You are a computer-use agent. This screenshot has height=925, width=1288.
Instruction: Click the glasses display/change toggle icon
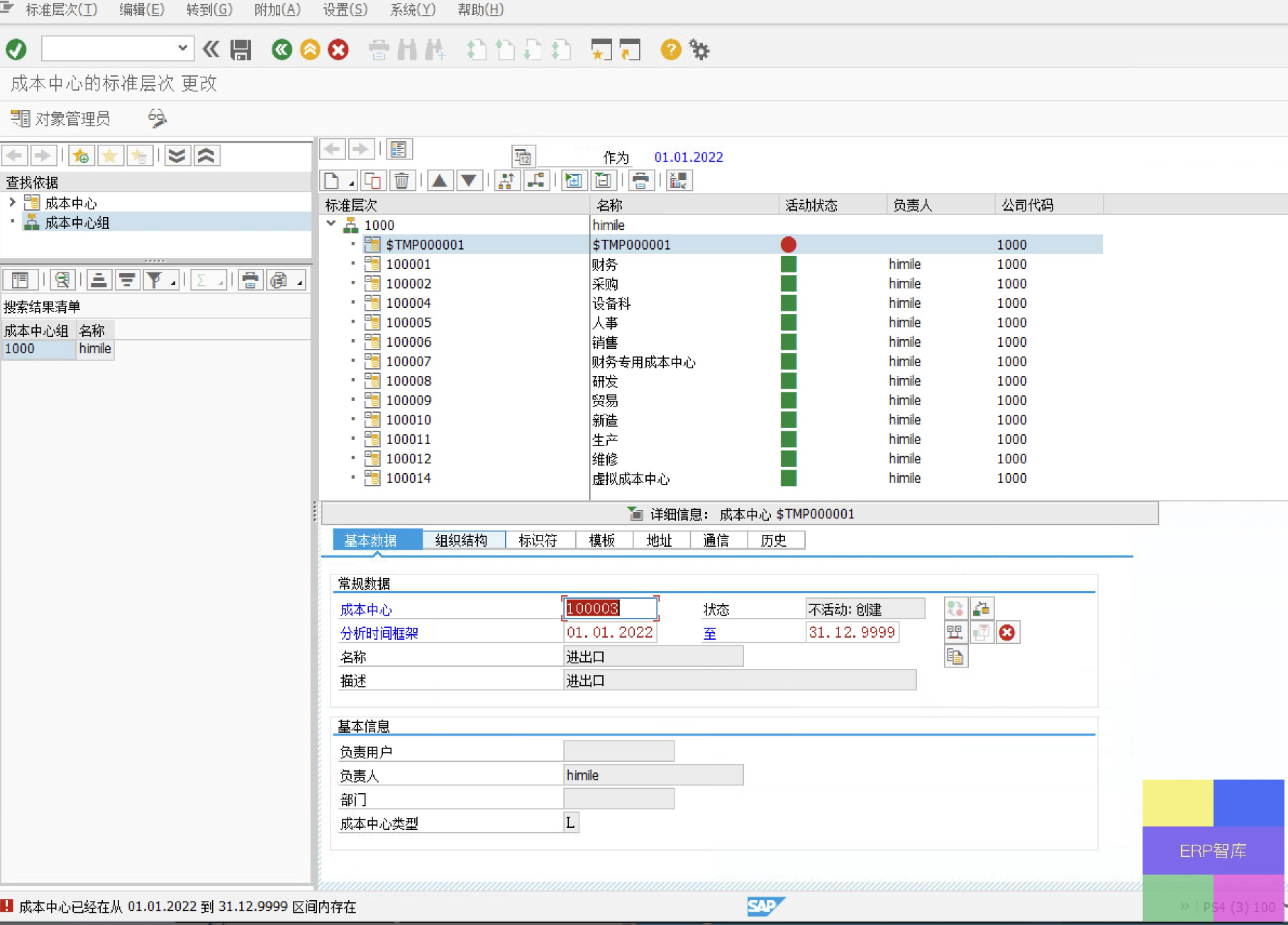pos(157,118)
